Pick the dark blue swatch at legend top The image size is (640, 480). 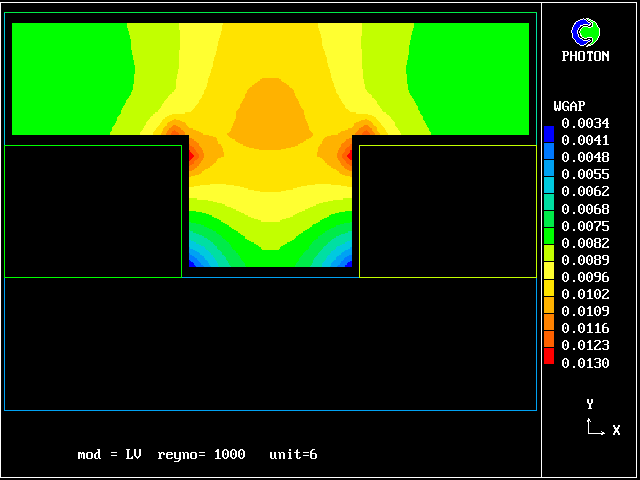548,131
